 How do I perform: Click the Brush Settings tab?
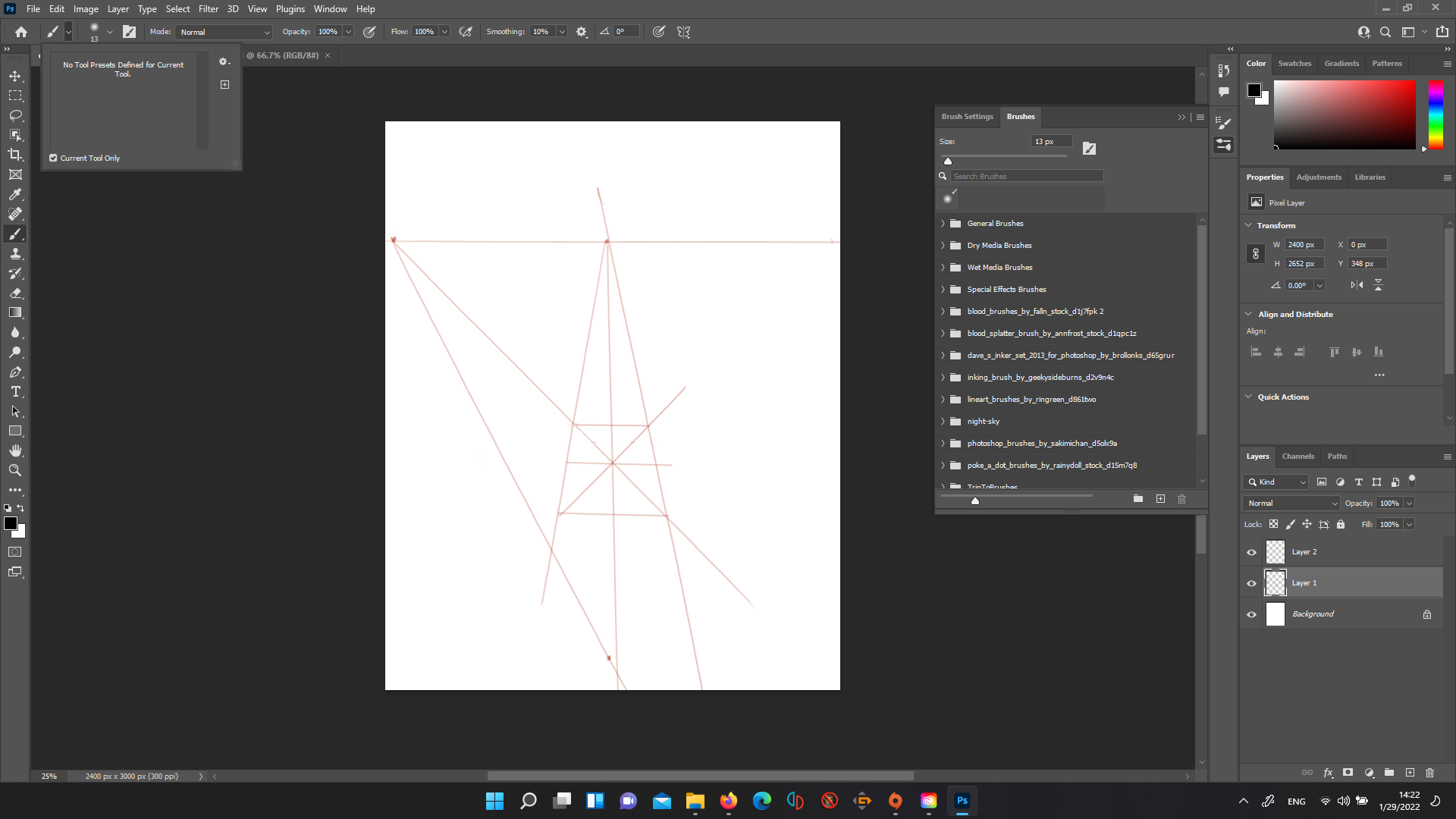967,116
